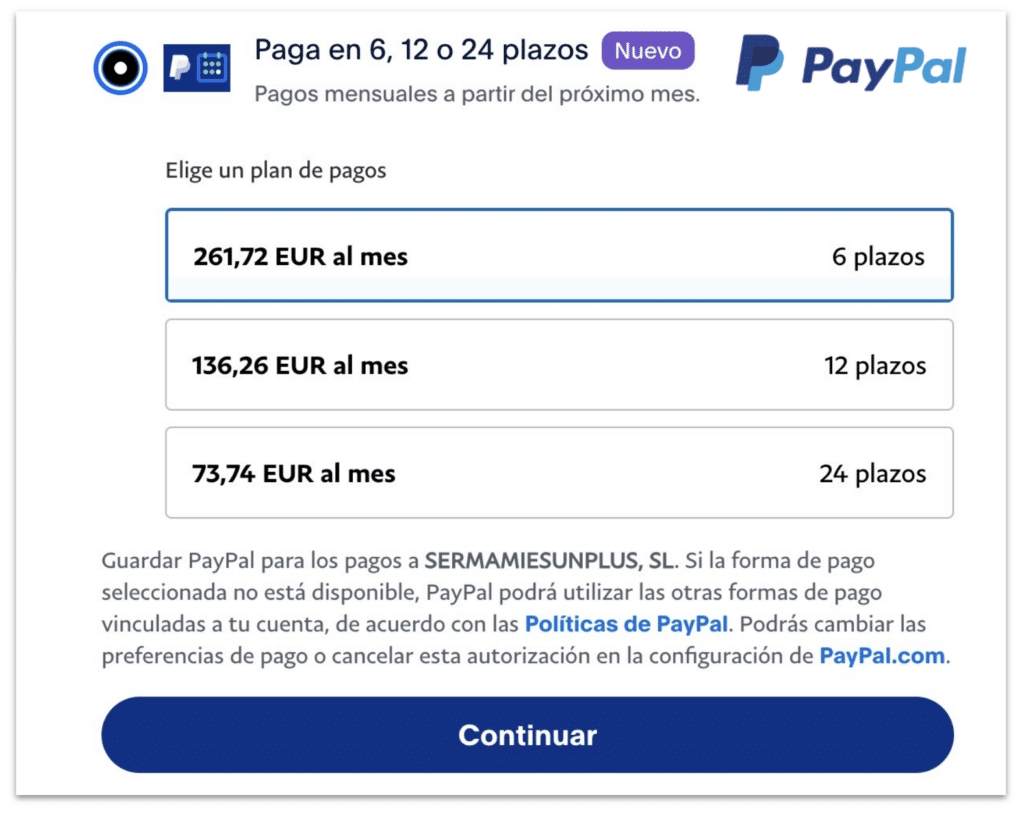
Task: Click the "6 plazos" label
Action: (x=878, y=257)
